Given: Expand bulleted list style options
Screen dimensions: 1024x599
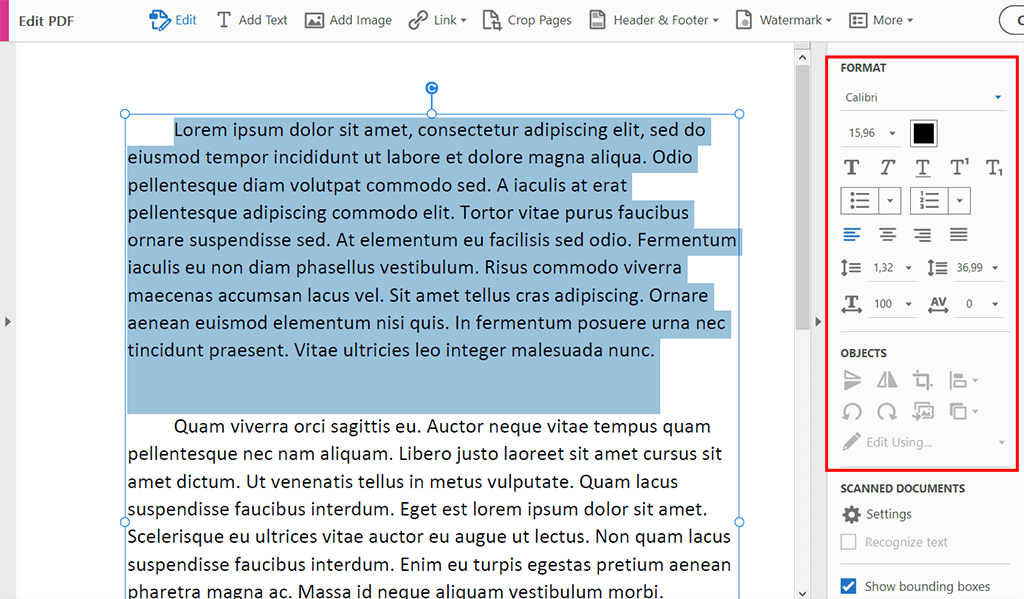Looking at the screenshot, I should (x=890, y=201).
